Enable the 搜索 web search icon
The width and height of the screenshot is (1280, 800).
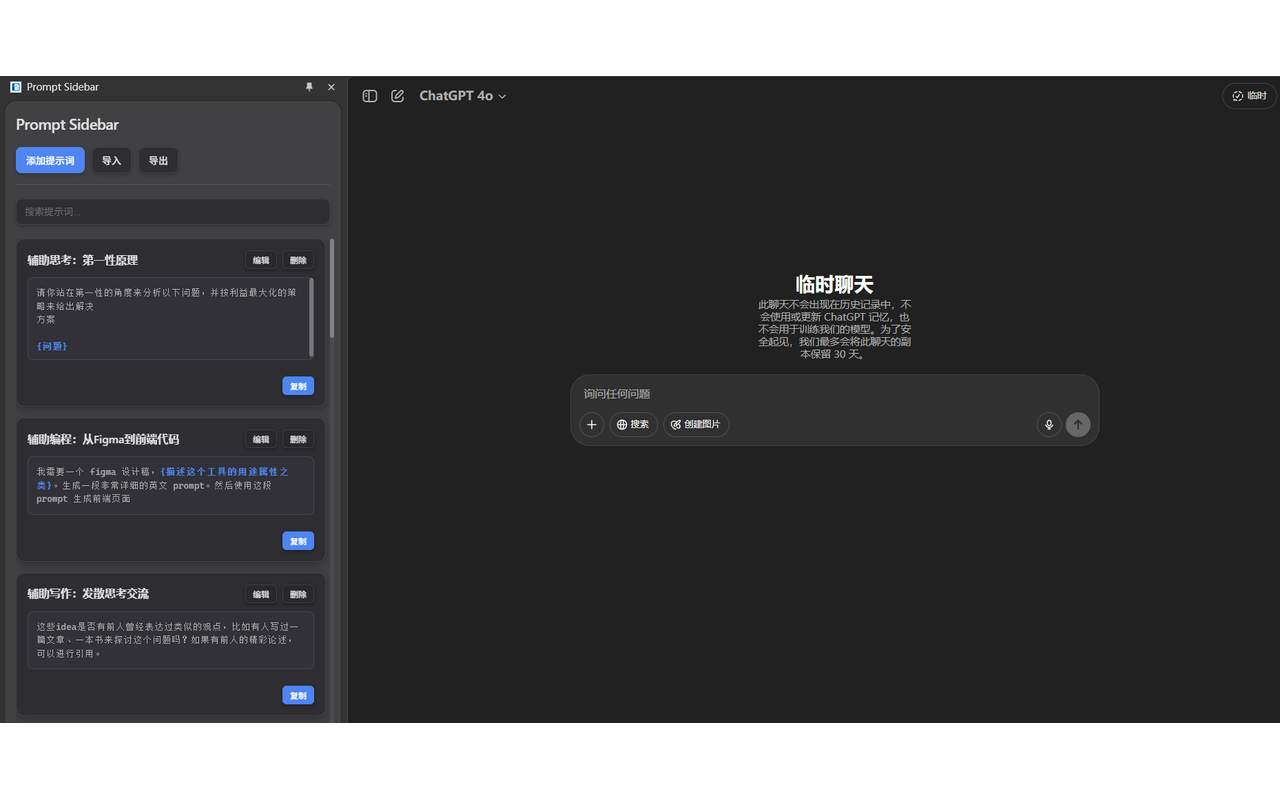[x=633, y=424]
